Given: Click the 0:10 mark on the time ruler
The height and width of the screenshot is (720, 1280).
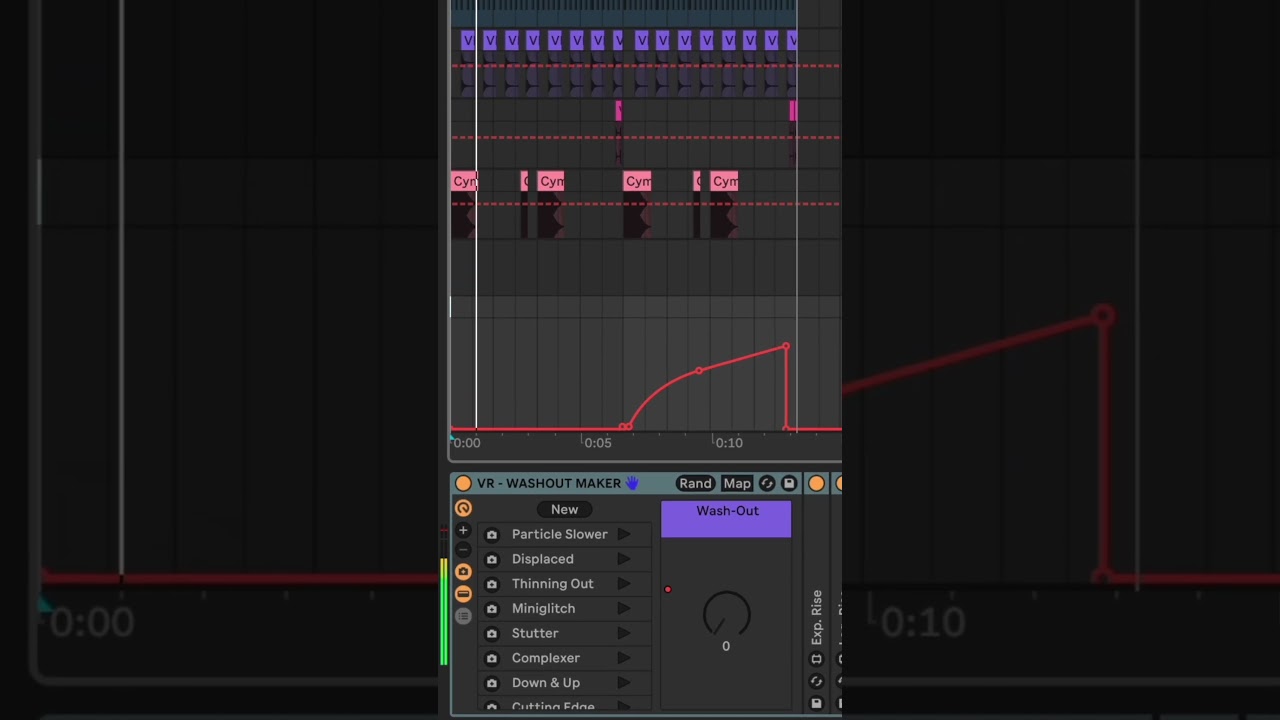Looking at the screenshot, I should (728, 443).
